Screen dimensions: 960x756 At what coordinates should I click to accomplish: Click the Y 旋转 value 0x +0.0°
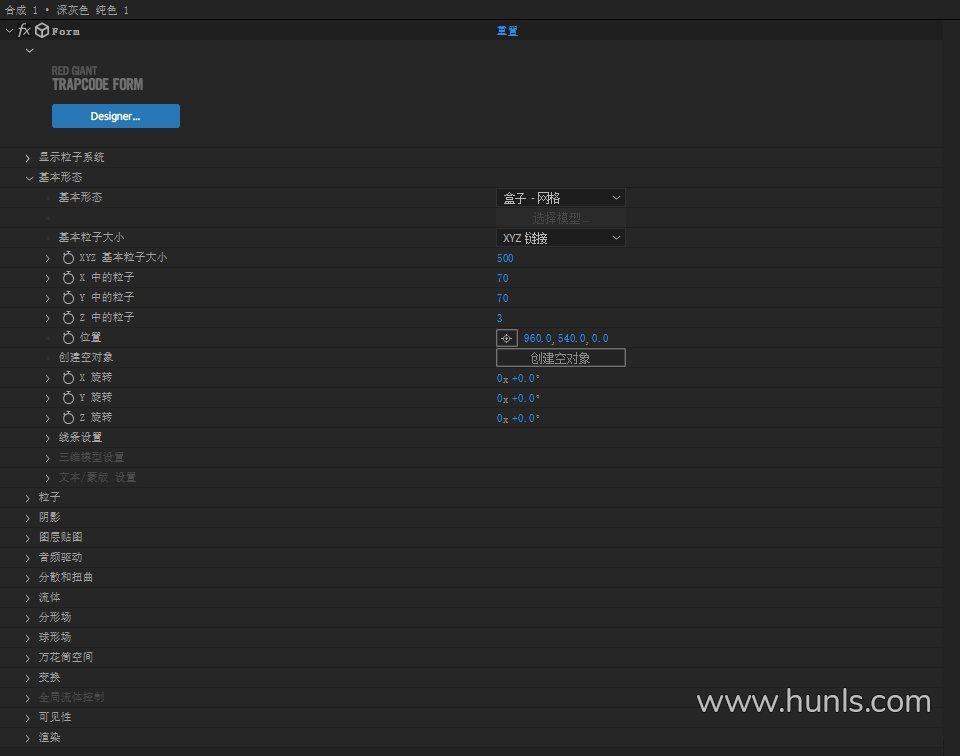518,398
